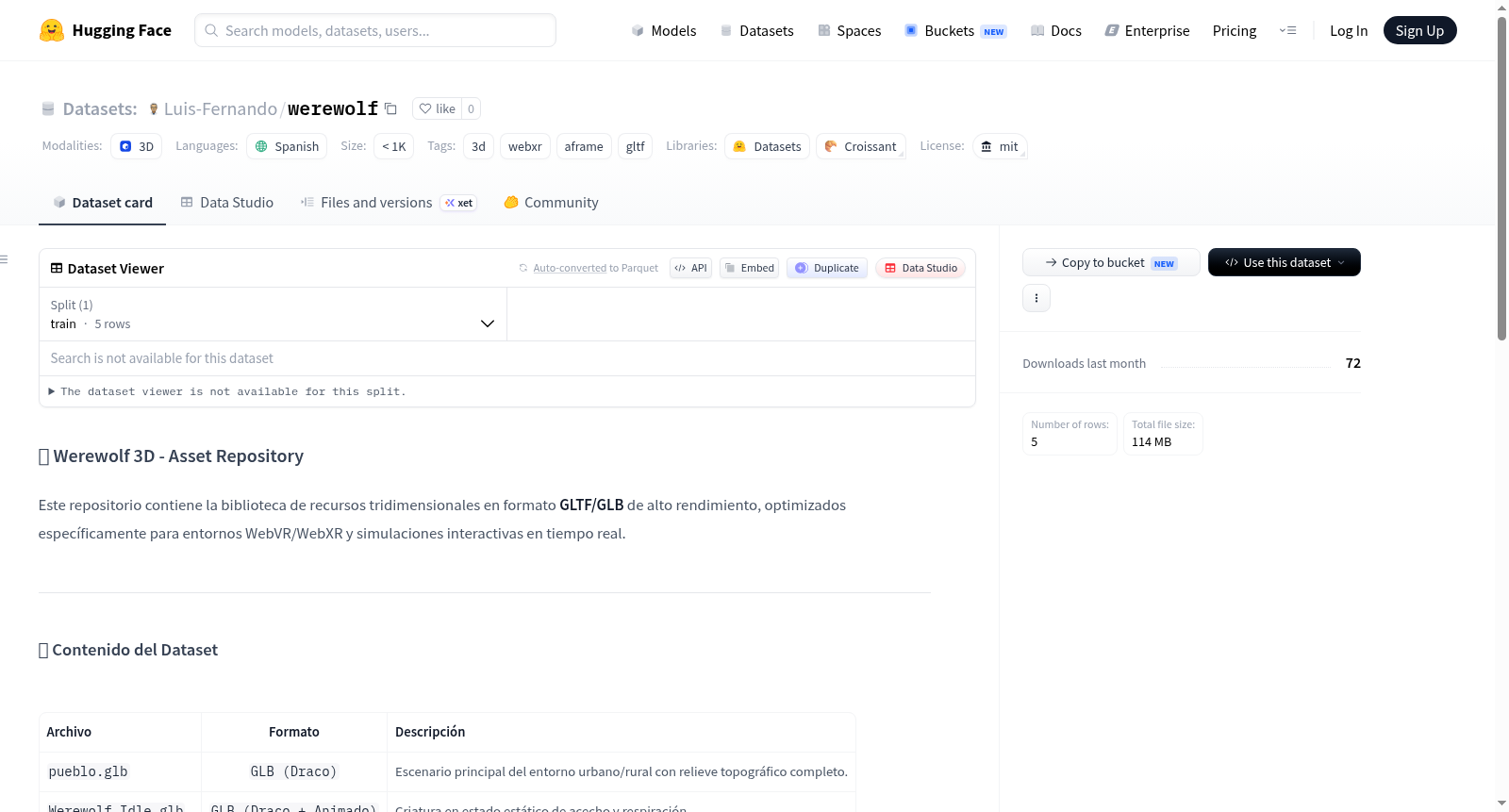Open the Spaces nav link
Viewport: 1509px width, 812px height.
pos(850,31)
